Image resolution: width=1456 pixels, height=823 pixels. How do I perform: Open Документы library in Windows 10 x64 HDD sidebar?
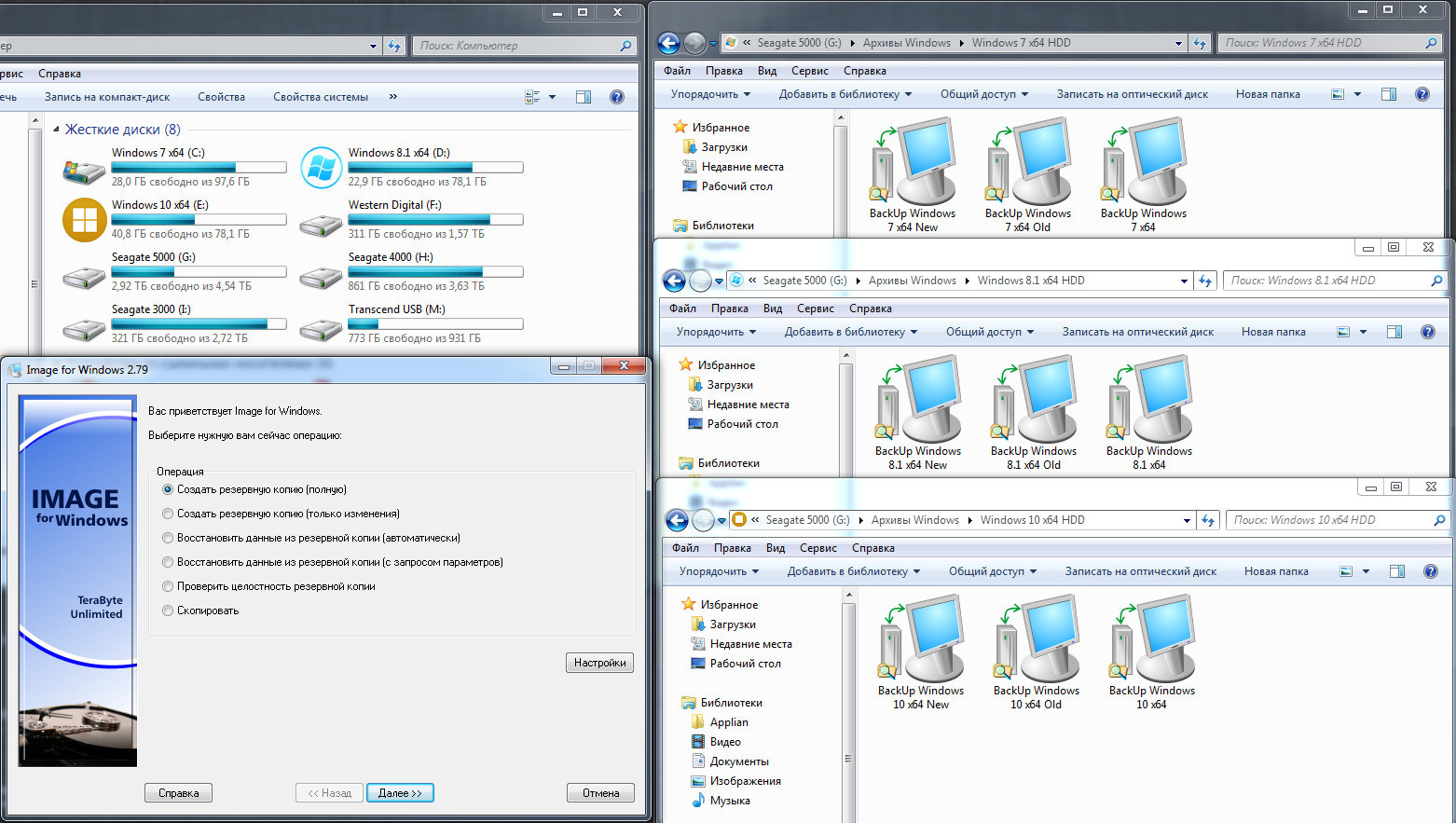(739, 761)
